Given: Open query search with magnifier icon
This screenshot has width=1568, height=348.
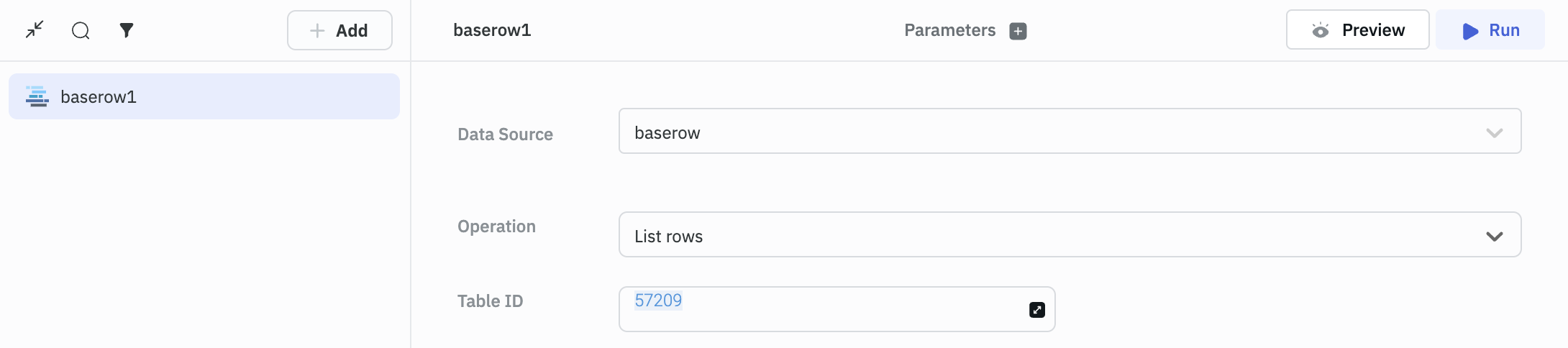Looking at the screenshot, I should [81, 30].
